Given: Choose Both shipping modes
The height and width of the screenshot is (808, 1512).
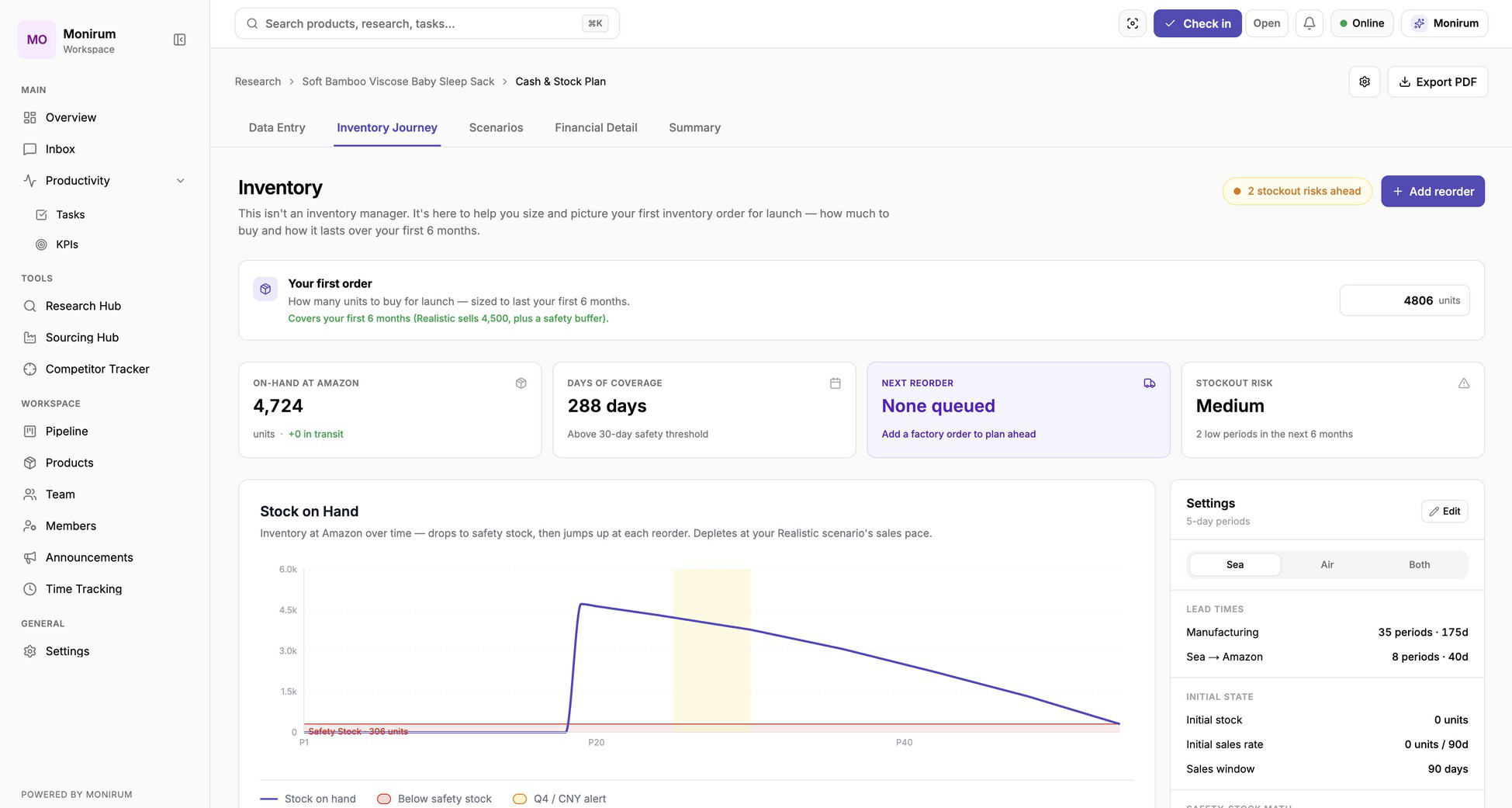Looking at the screenshot, I should (x=1419, y=564).
